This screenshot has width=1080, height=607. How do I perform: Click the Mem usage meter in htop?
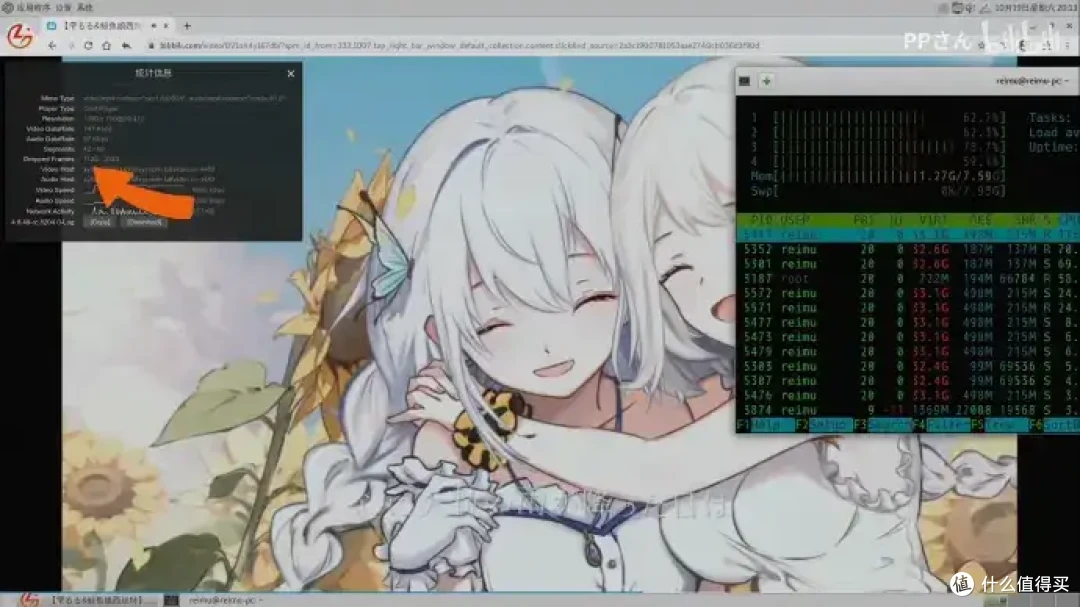pyautogui.click(x=878, y=176)
